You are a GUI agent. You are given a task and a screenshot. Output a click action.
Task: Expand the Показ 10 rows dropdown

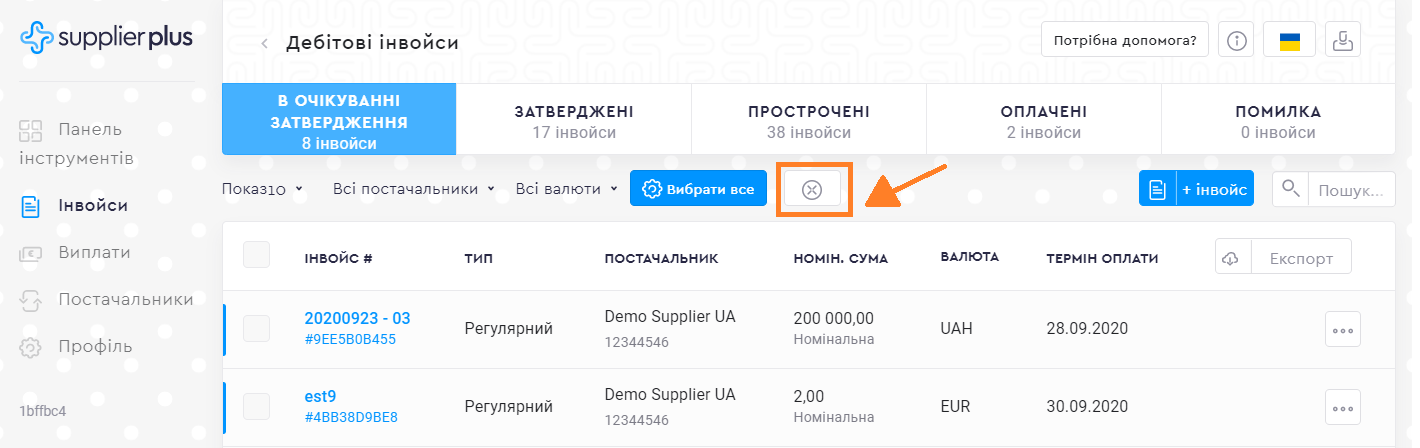pyautogui.click(x=262, y=189)
